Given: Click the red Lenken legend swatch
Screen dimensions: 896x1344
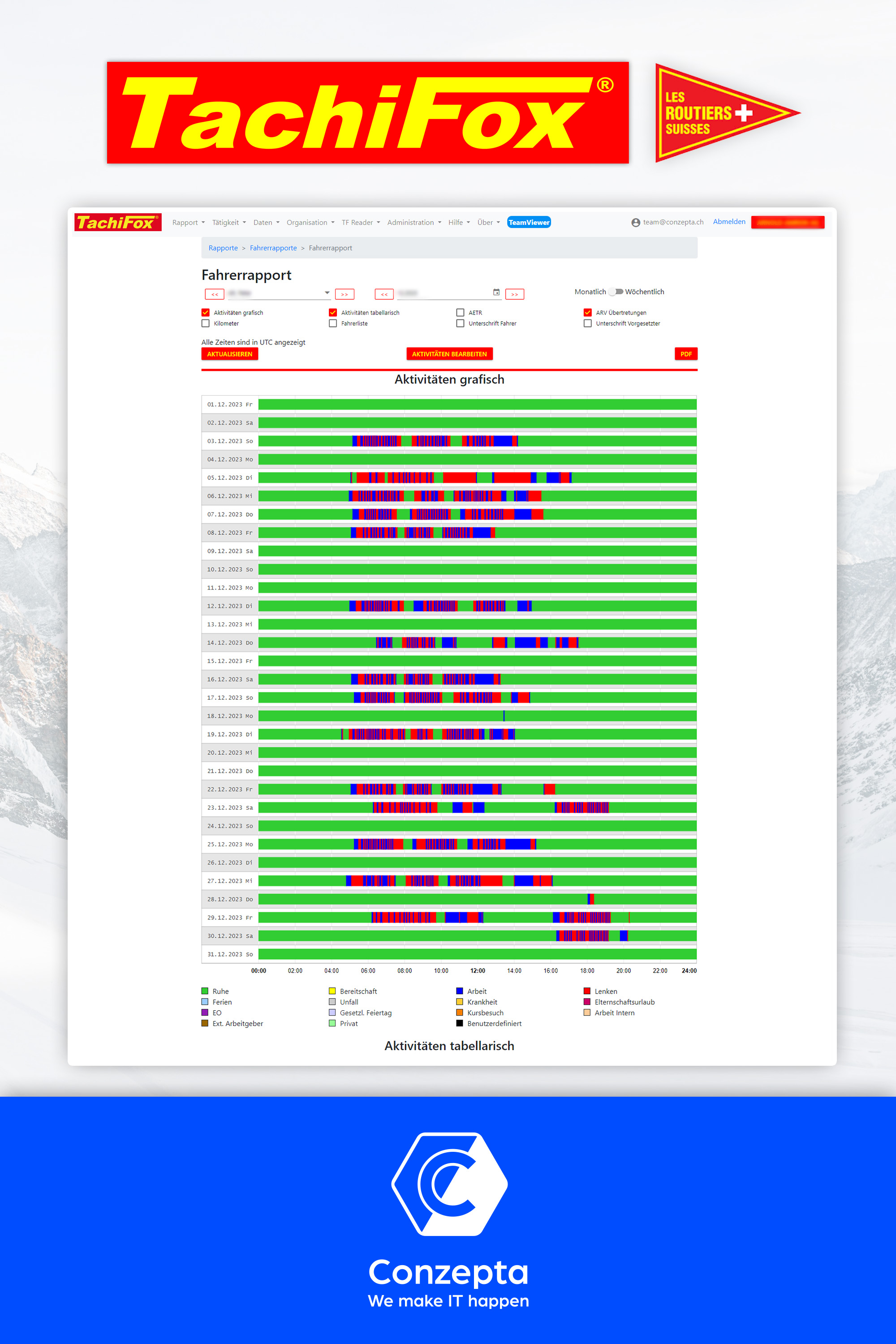Looking at the screenshot, I should point(587,991).
